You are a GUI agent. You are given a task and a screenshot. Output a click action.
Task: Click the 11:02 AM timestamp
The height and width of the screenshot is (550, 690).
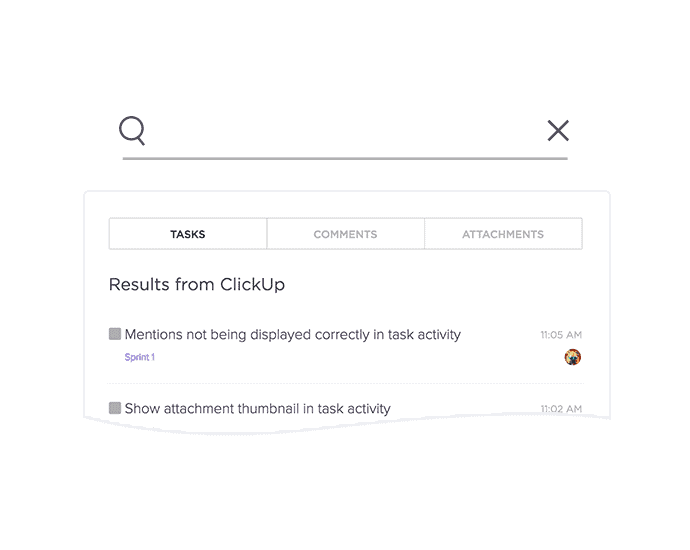click(561, 409)
